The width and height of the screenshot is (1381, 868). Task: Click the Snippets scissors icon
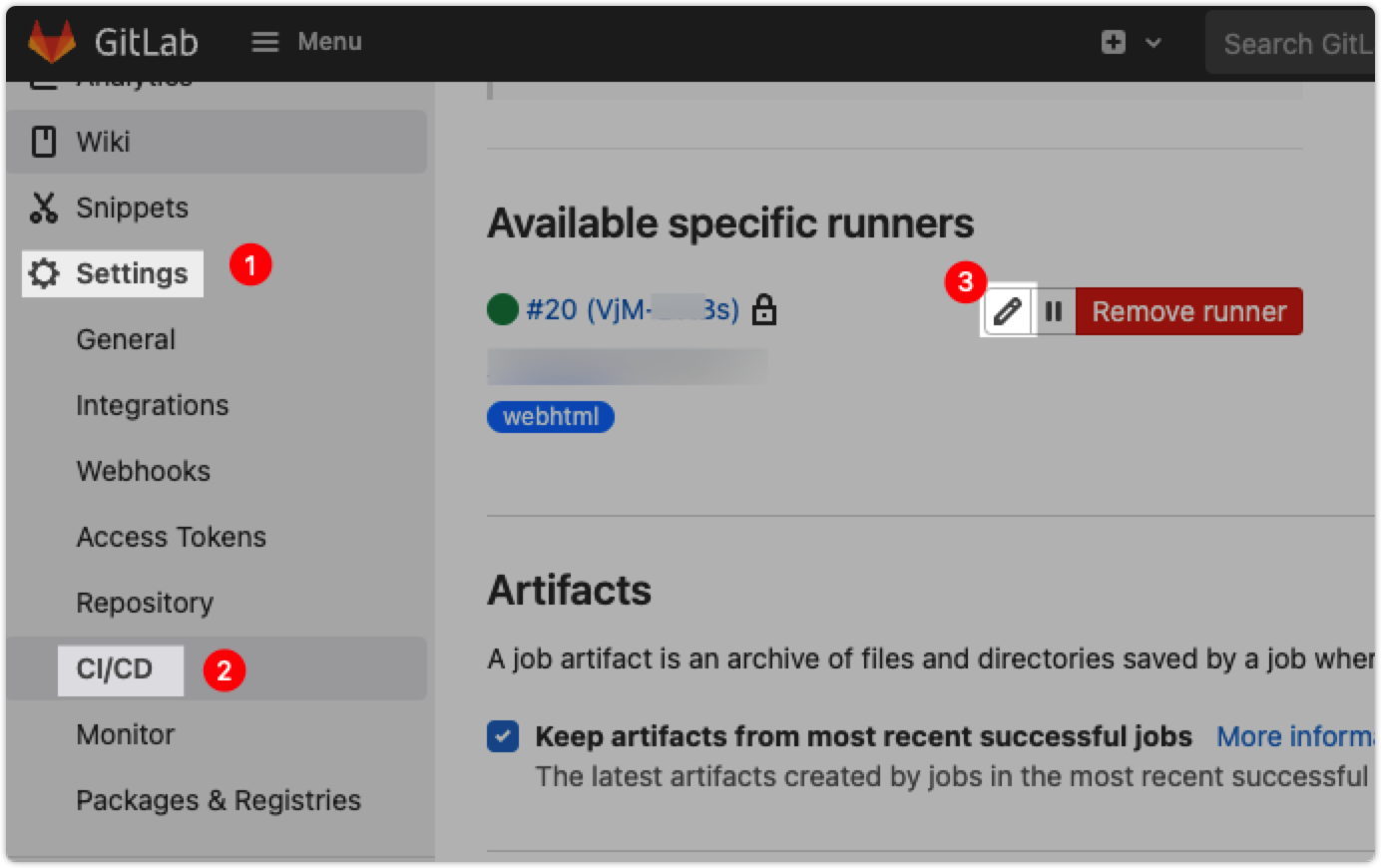43,207
